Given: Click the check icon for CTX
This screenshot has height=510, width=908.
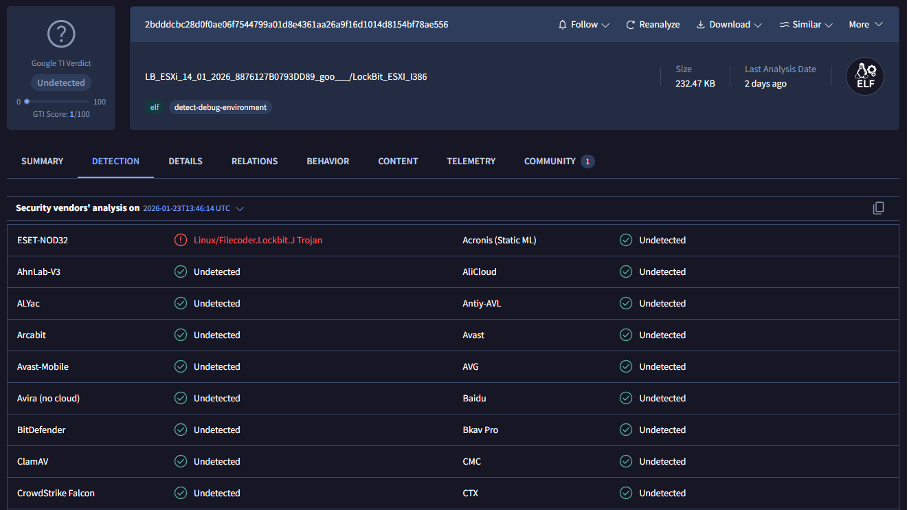Looking at the screenshot, I should tap(625, 493).
